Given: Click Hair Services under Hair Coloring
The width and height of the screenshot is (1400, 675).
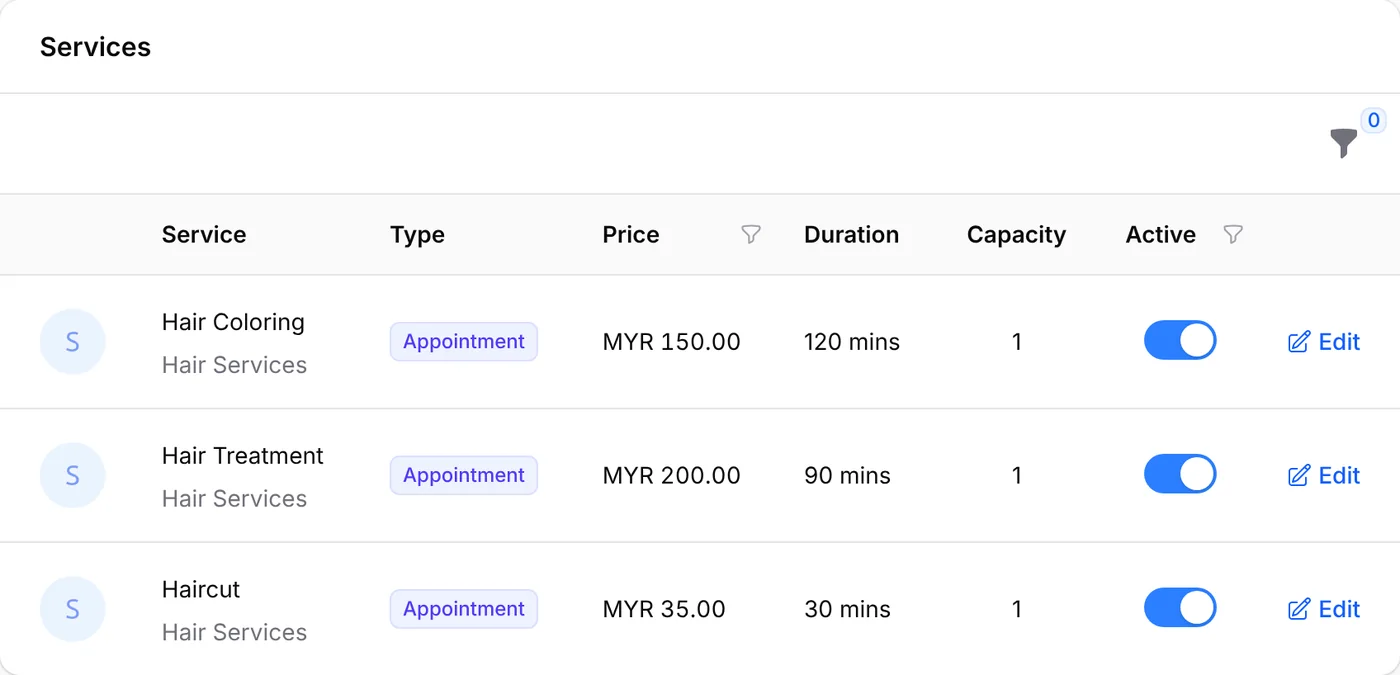Looking at the screenshot, I should coord(234,365).
